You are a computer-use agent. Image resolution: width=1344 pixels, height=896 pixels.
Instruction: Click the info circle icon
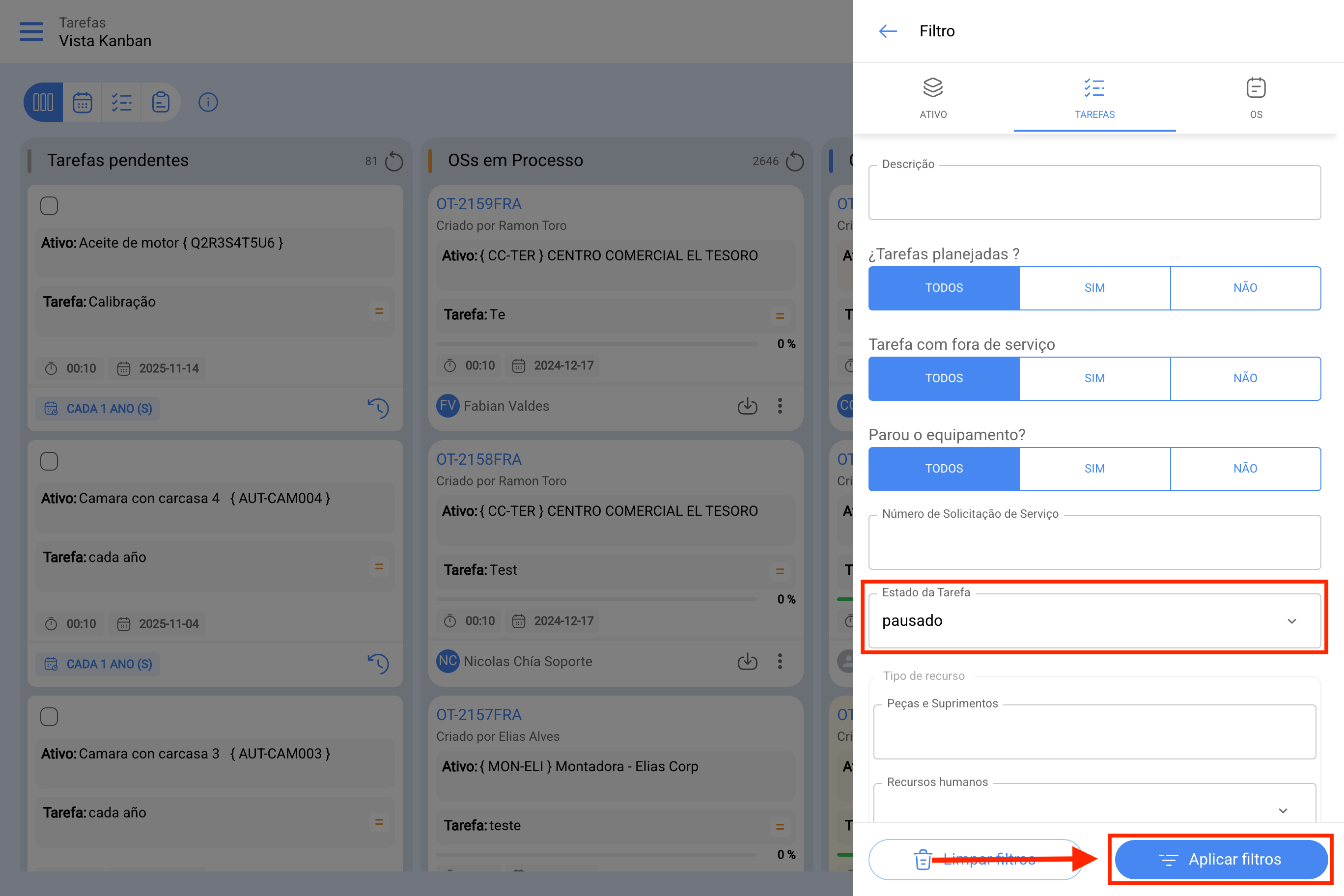pyautogui.click(x=208, y=102)
